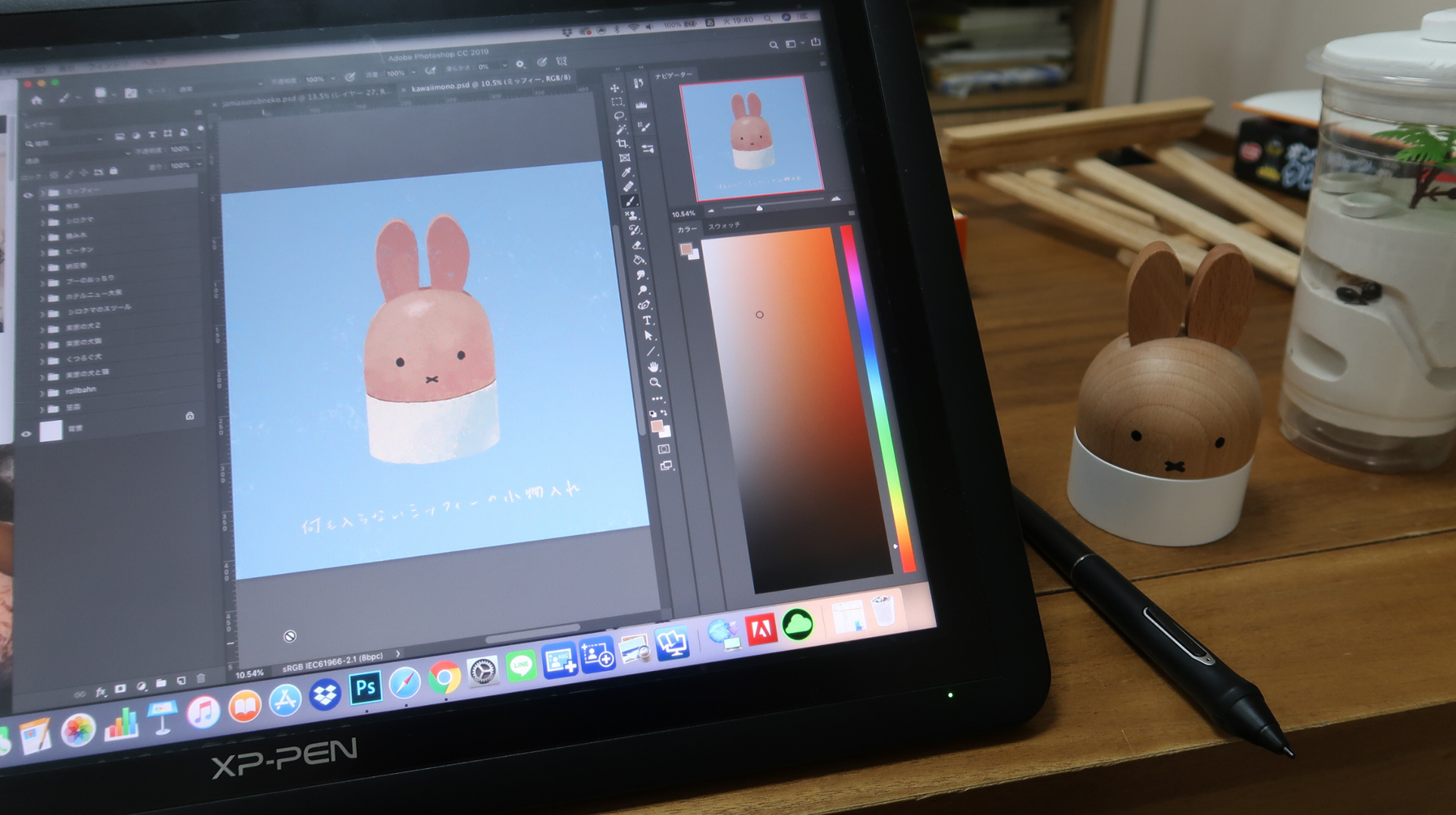Select the Crop tool
1456x815 pixels.
[x=622, y=143]
